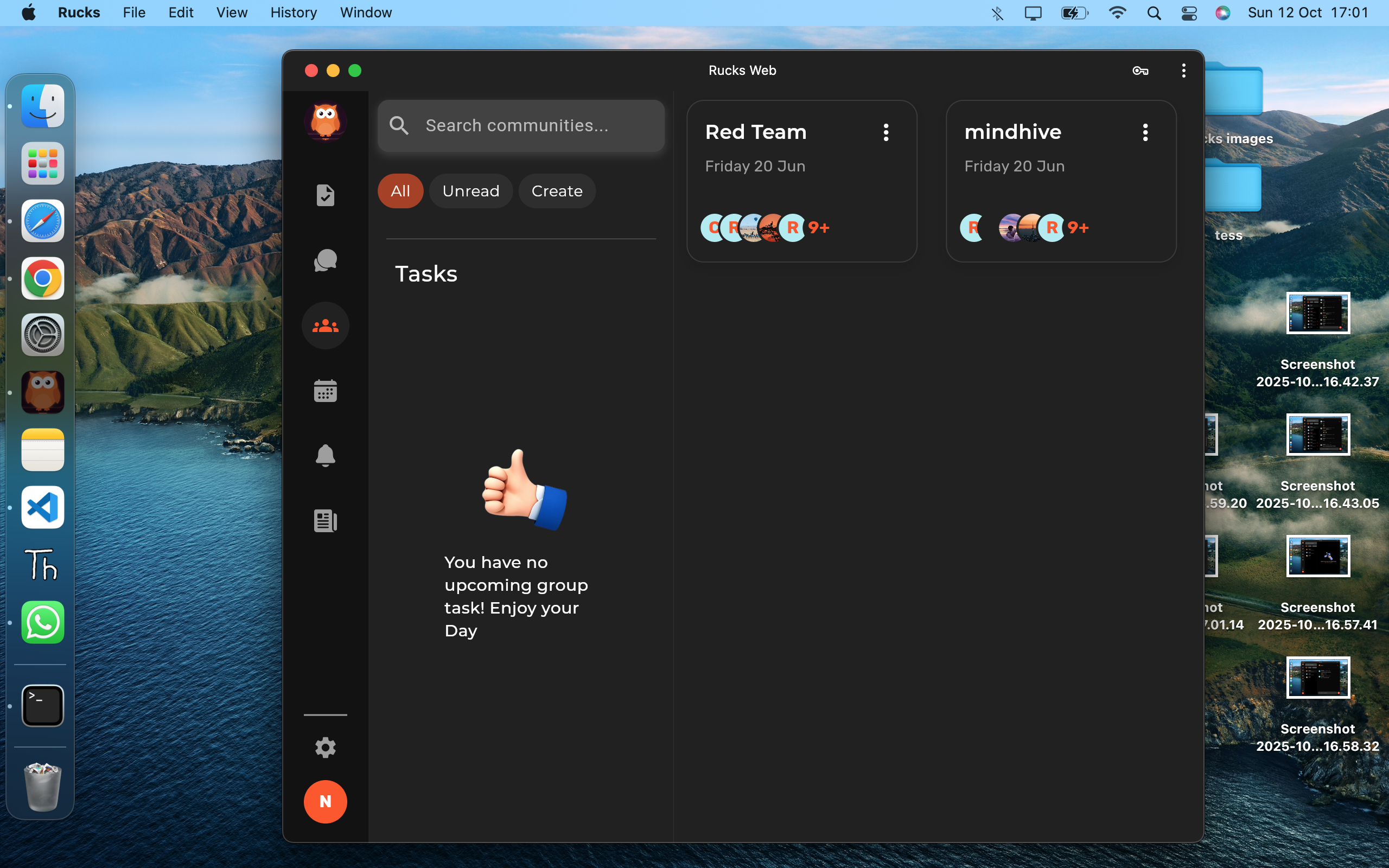Viewport: 1389px width, 868px height.
Task: Click the key icon in title bar
Action: pos(1140,71)
